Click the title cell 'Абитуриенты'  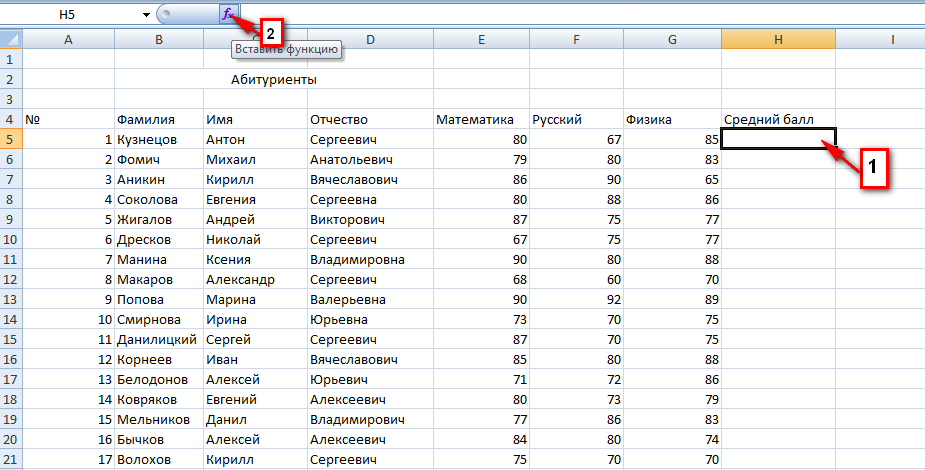(x=274, y=80)
